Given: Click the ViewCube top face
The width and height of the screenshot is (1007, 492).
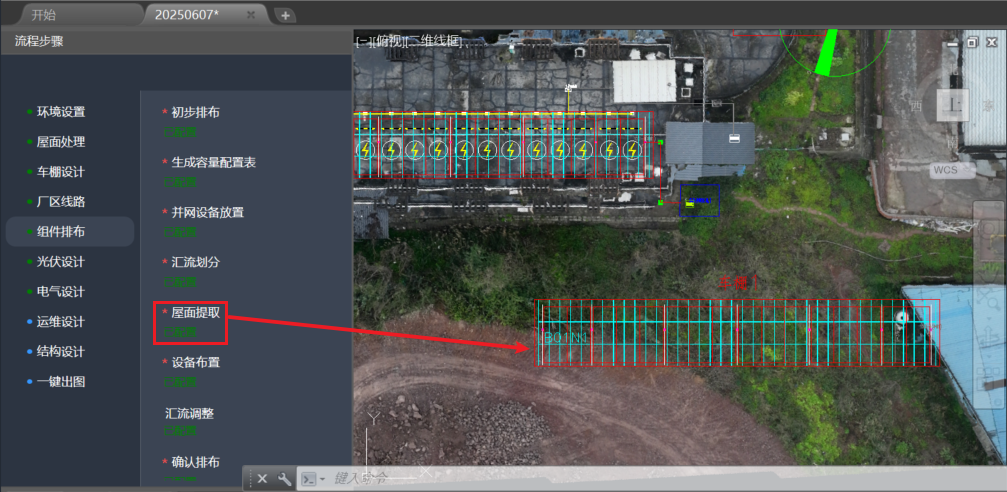Looking at the screenshot, I should [x=954, y=104].
